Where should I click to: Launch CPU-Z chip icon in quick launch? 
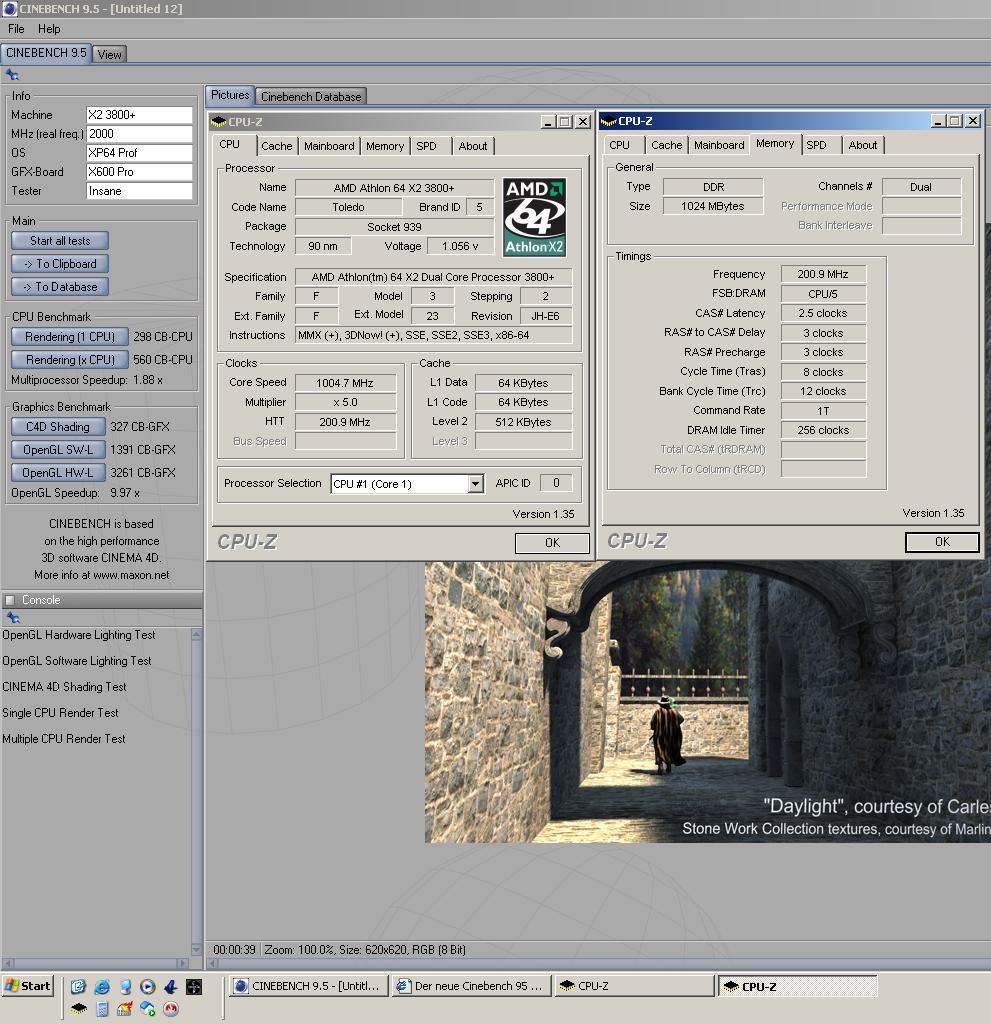78,1009
